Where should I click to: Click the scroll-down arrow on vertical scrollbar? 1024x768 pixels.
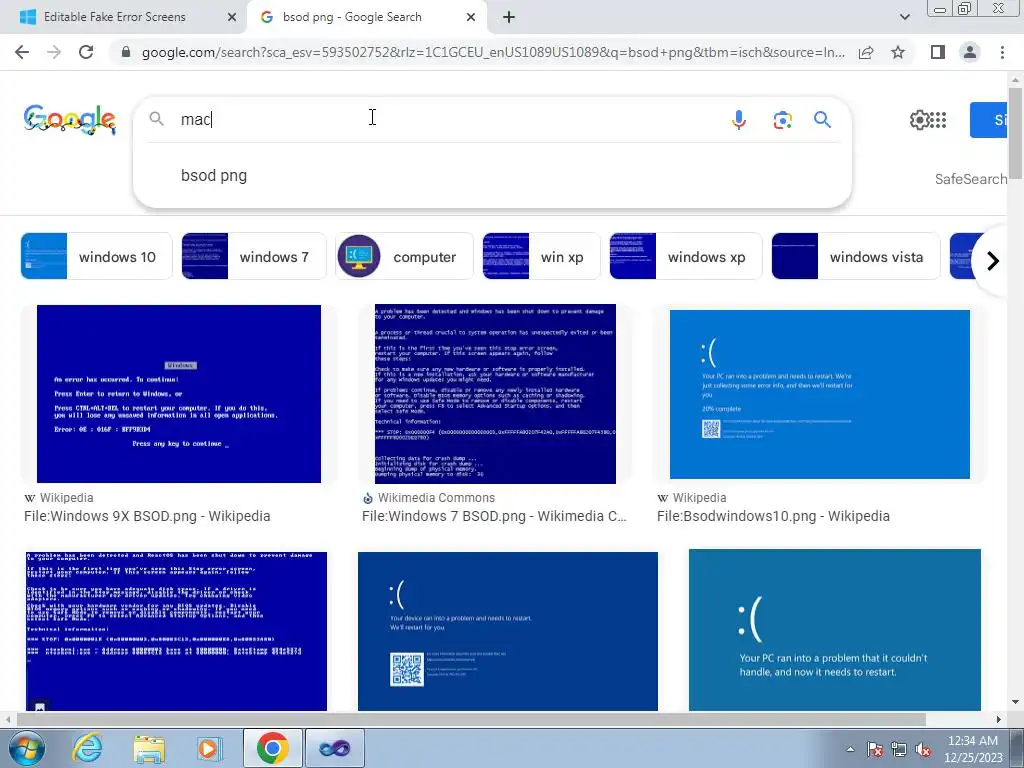coord(1015,703)
